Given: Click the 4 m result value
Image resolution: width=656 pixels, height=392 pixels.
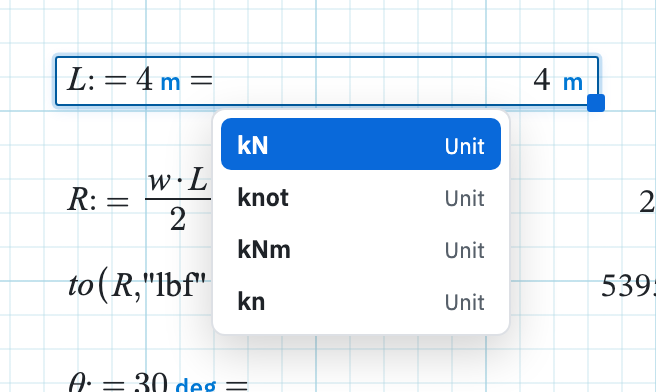Looking at the screenshot, I should [558, 80].
